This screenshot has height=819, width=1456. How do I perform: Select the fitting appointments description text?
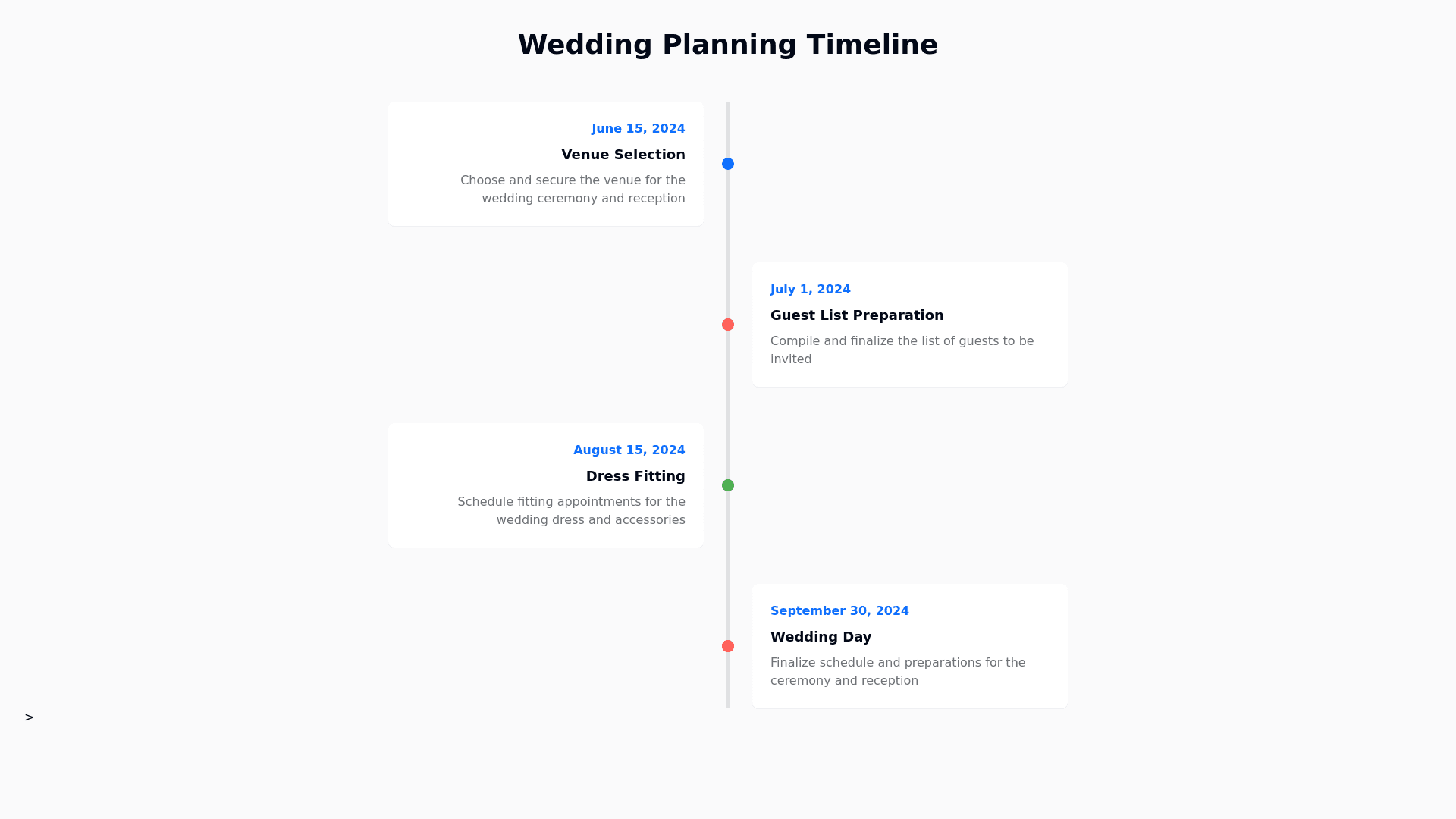pos(571,511)
